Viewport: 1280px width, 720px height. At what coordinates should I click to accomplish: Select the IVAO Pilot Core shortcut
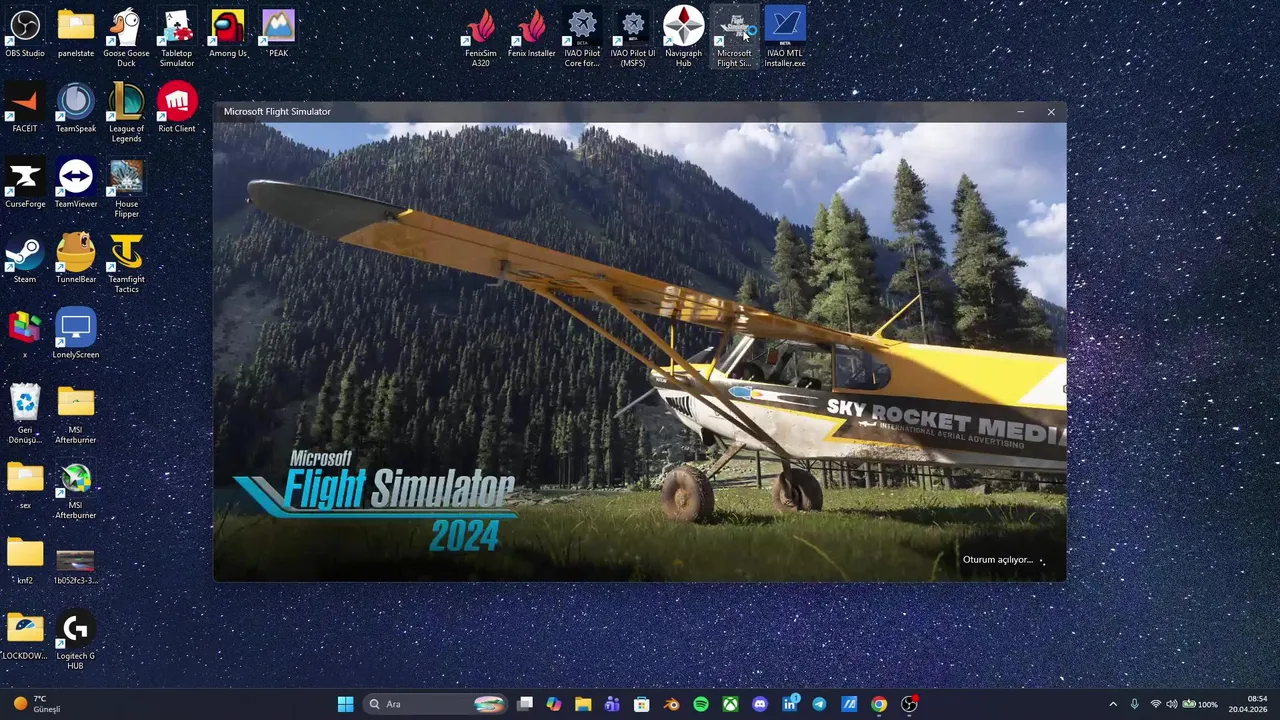click(x=582, y=37)
